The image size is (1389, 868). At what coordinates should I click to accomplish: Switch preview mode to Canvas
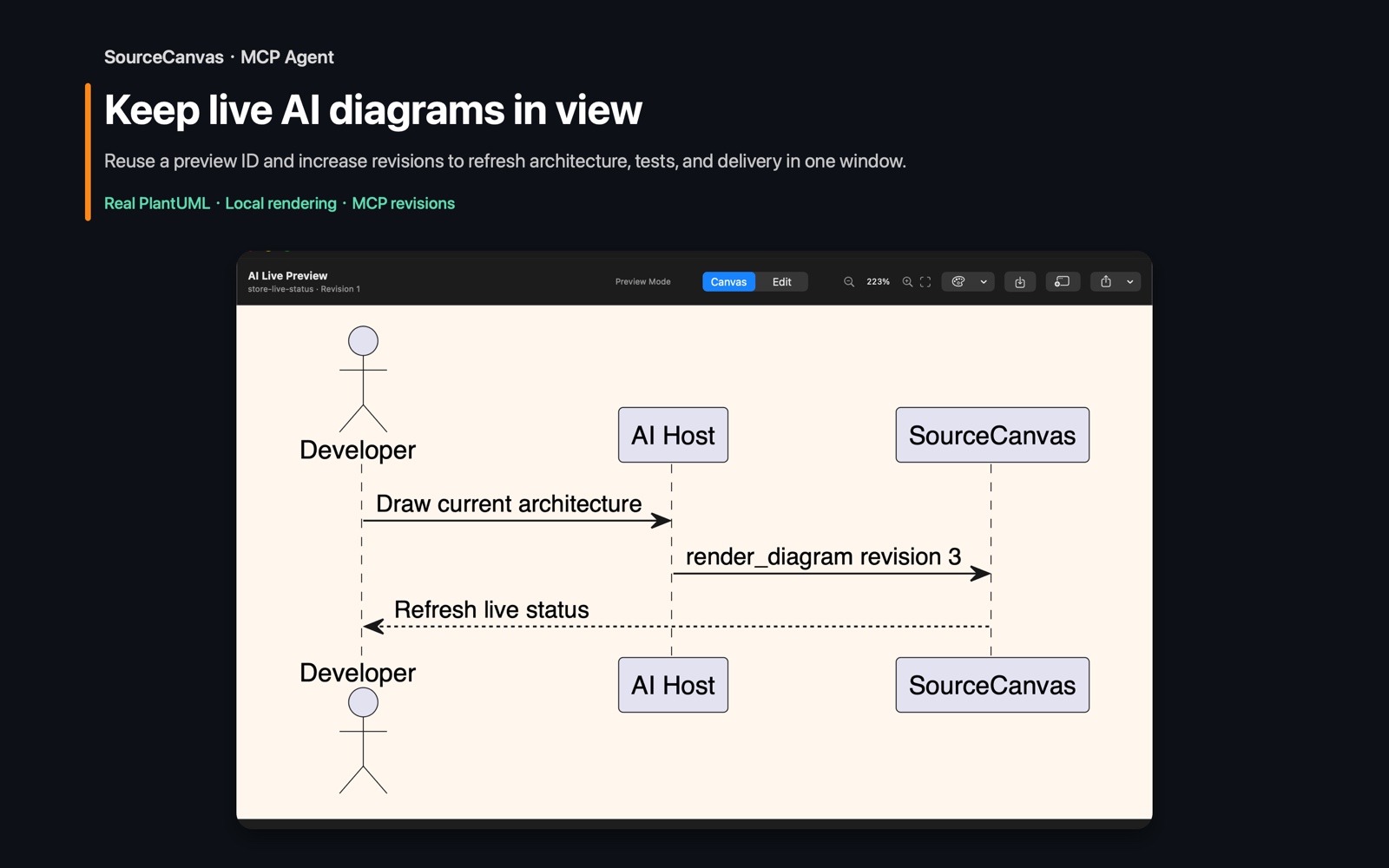coord(728,282)
